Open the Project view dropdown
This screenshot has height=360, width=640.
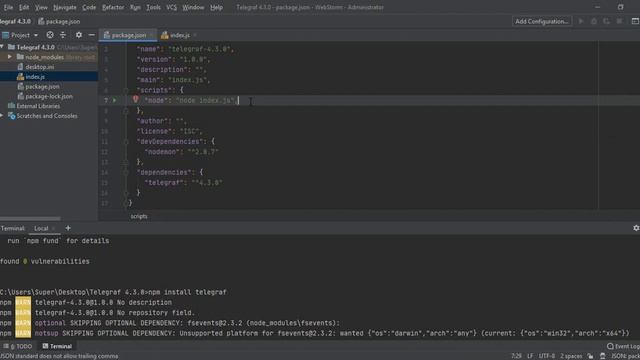(x=20, y=35)
